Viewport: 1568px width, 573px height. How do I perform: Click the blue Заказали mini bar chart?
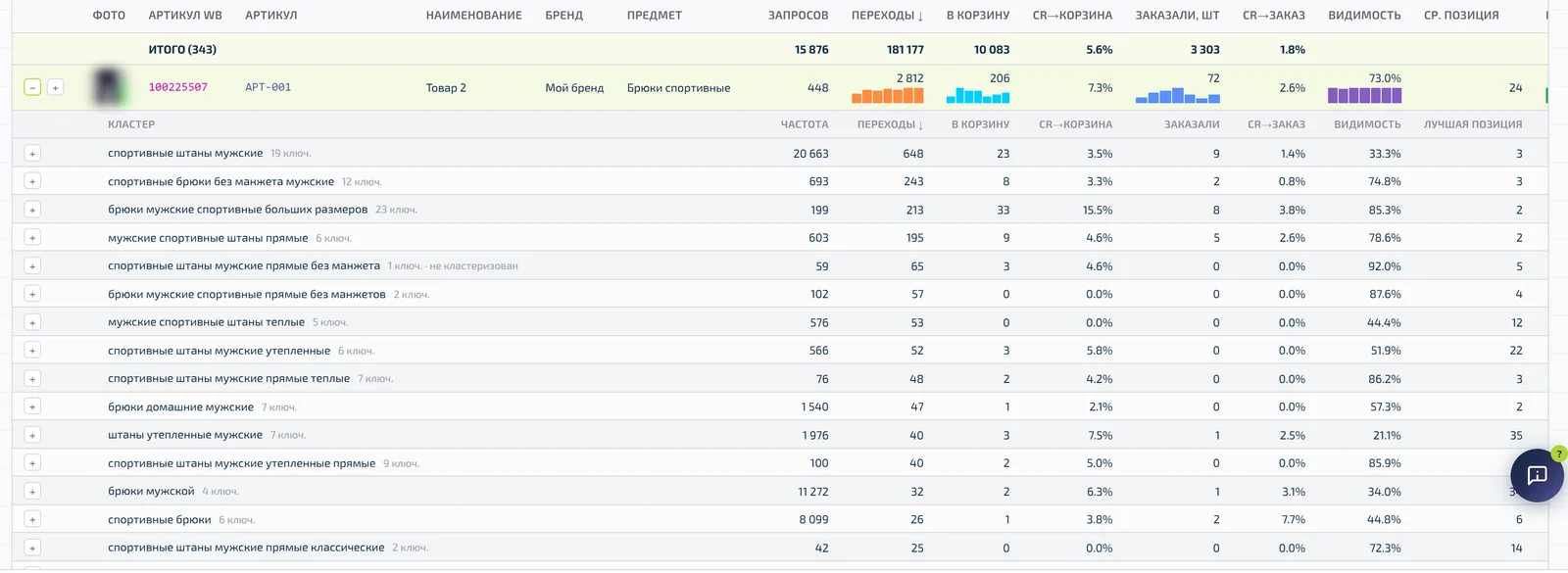click(1178, 95)
